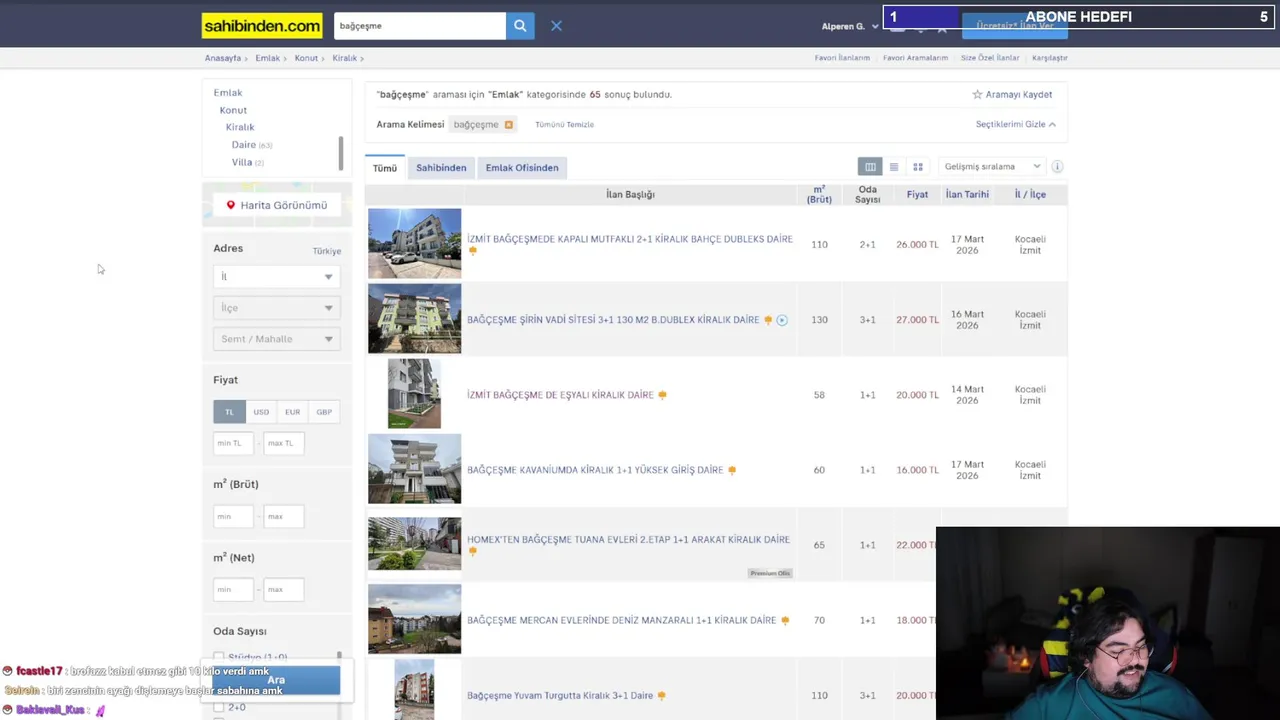Click the map pin in Harita Görünümü
Viewport: 1280px width, 720px height.
tap(230, 205)
